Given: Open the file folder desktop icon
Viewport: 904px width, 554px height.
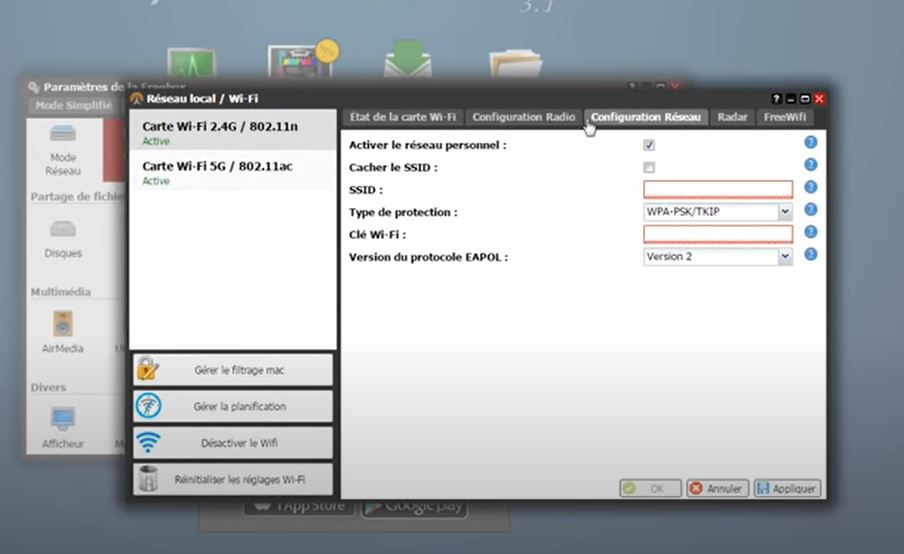Looking at the screenshot, I should [515, 62].
